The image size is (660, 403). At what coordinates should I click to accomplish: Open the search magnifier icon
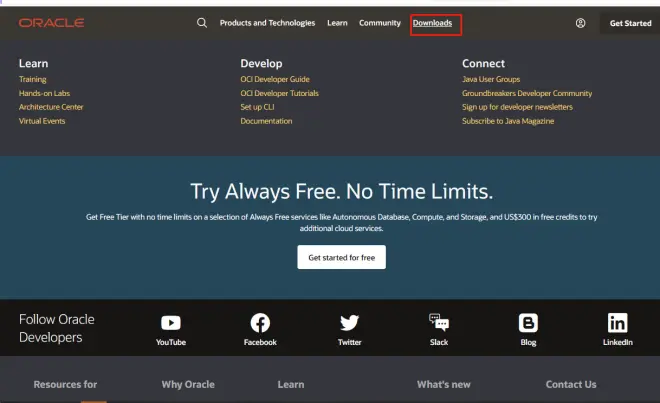pos(202,23)
